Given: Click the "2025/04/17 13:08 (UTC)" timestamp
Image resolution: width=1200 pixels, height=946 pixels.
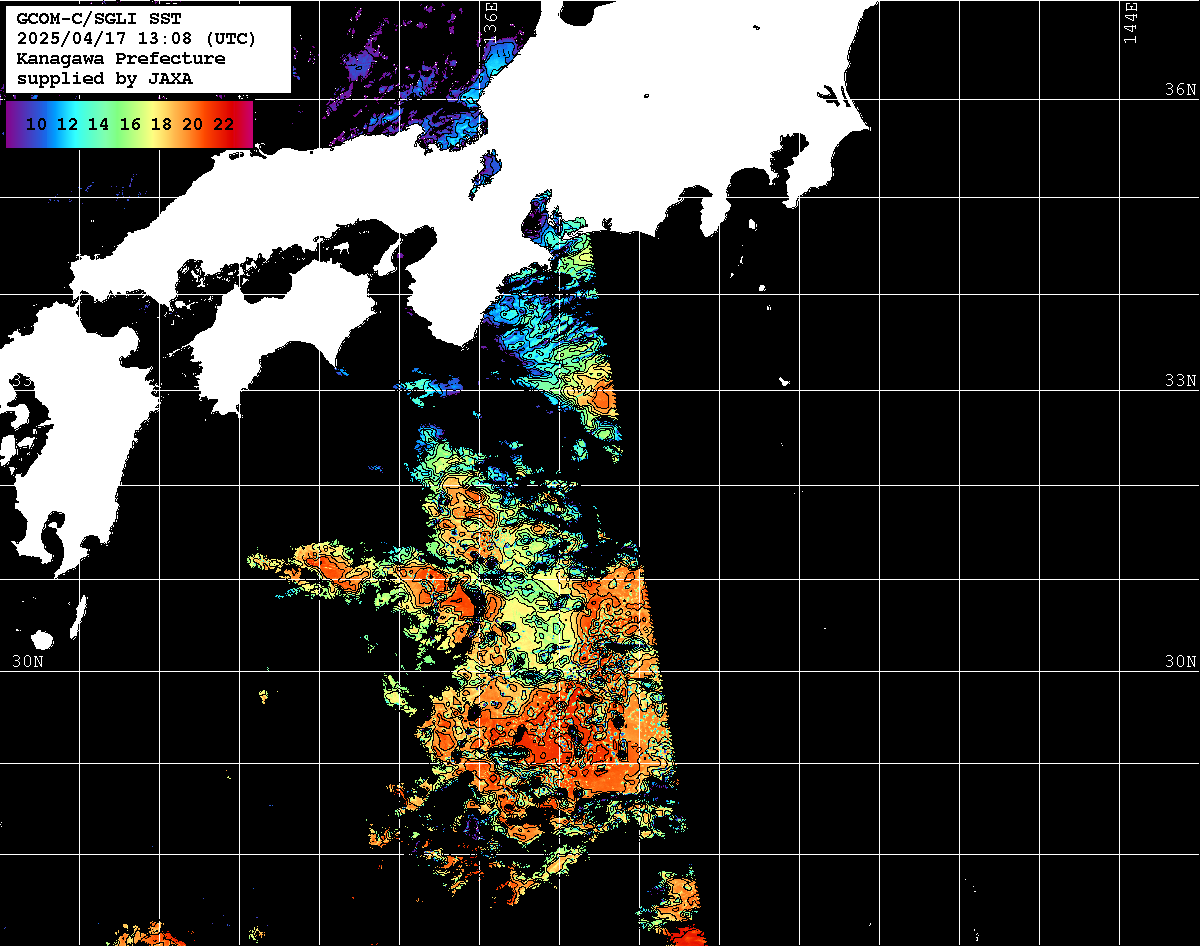Looking at the screenshot, I should coord(137,39).
